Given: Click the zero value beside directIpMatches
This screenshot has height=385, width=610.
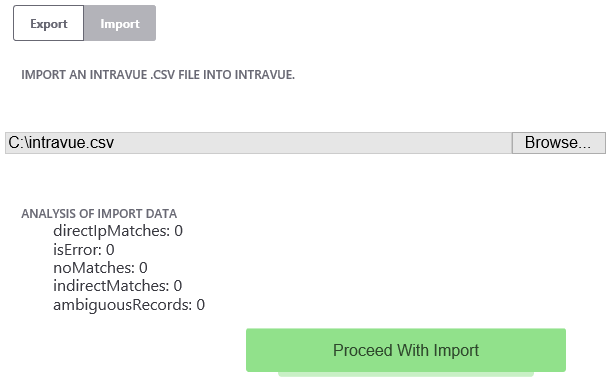Looking at the screenshot, I should tap(179, 231).
